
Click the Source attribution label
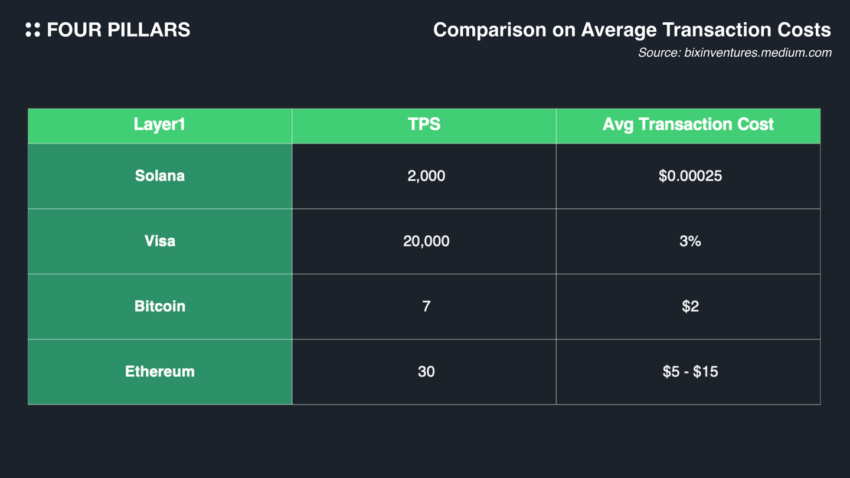point(659,53)
